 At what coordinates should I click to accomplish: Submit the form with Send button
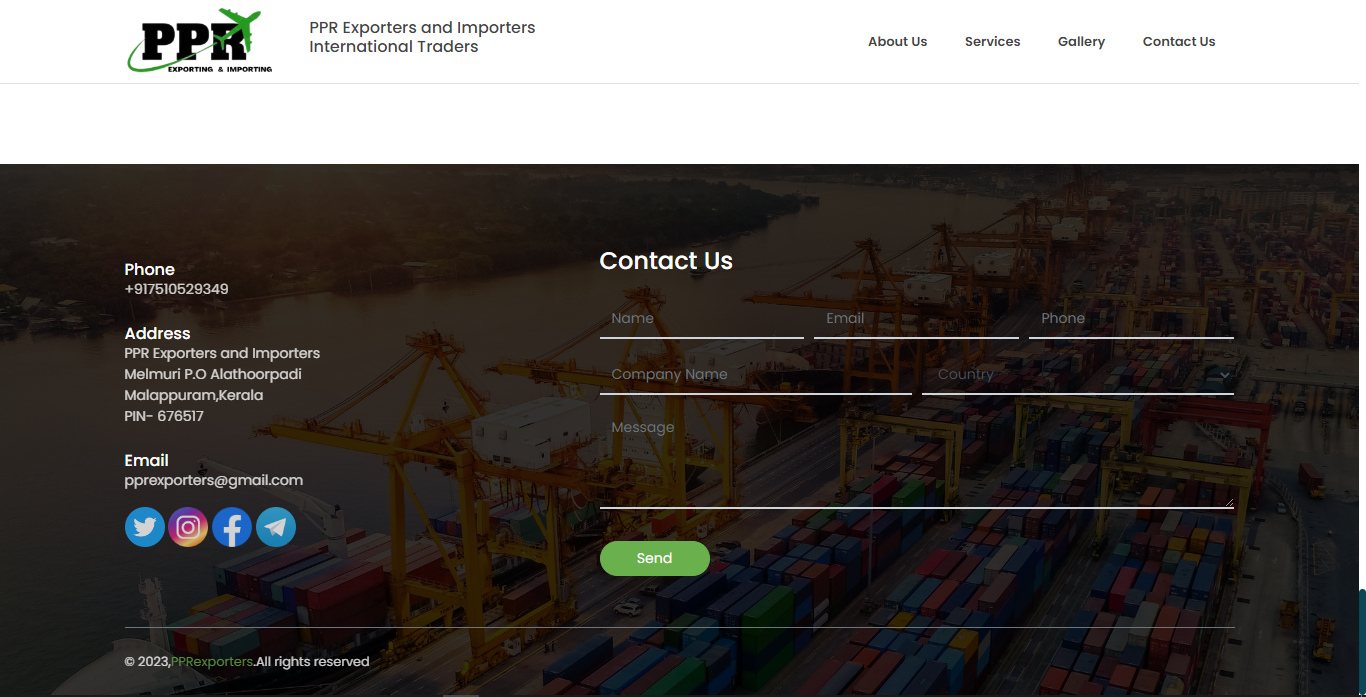click(x=655, y=558)
